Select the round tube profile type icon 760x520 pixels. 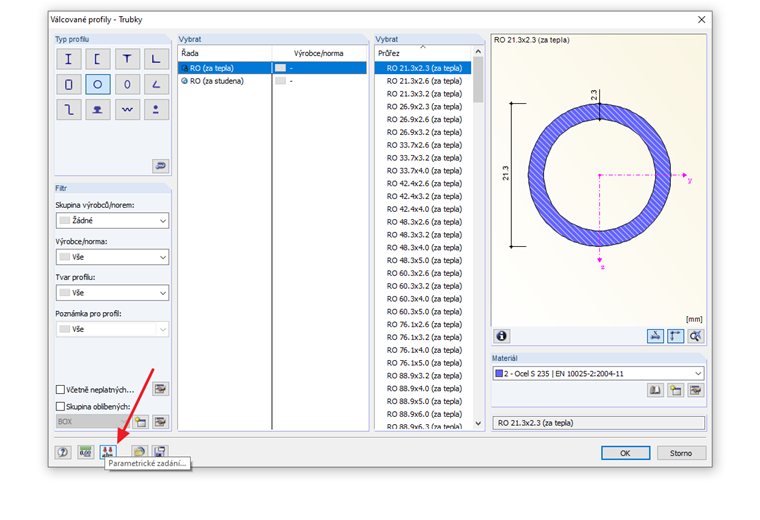point(98,84)
